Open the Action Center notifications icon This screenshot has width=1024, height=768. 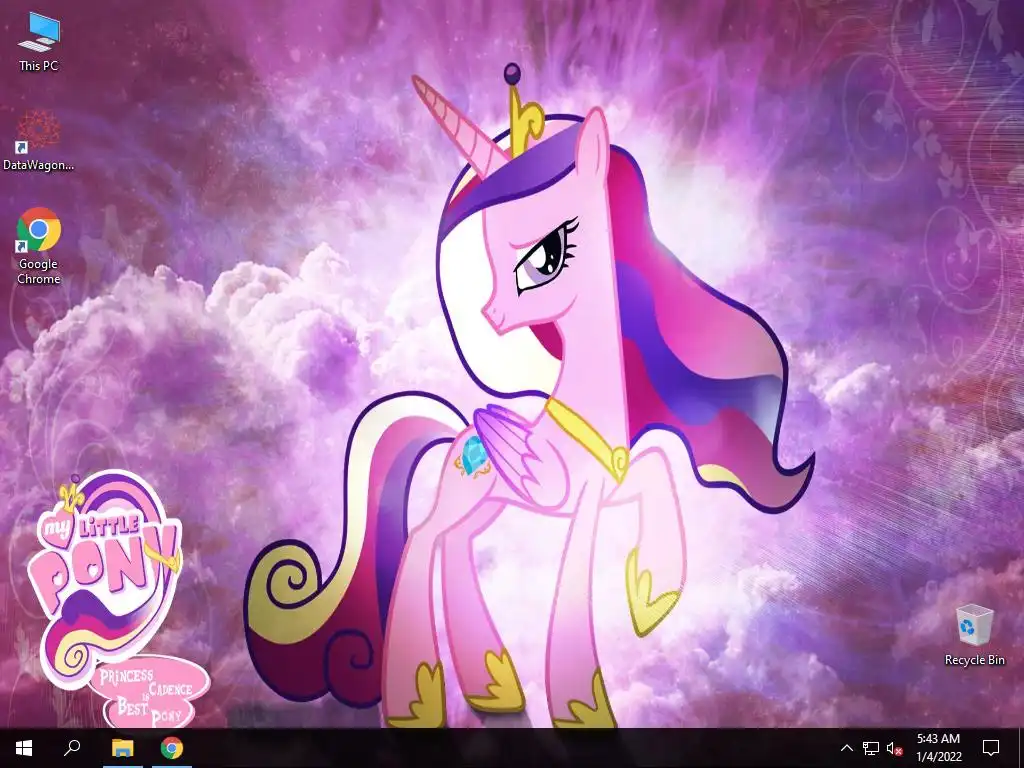coord(991,748)
